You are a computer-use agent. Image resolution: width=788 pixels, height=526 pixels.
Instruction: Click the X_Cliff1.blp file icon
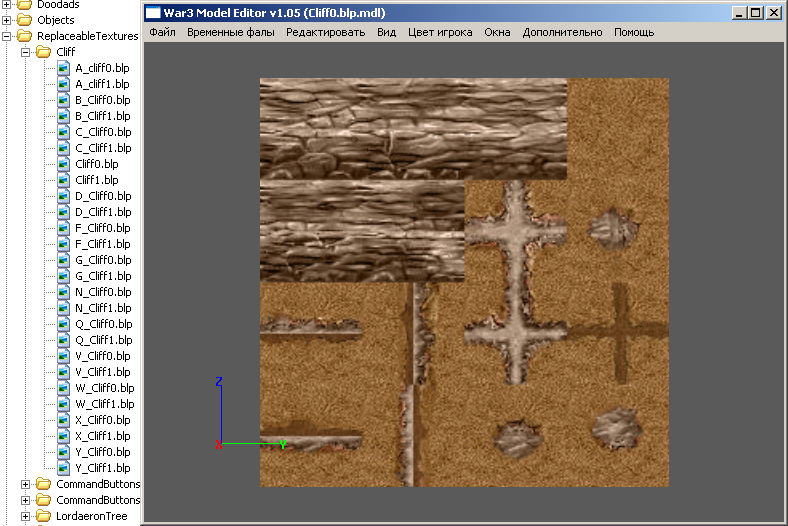(63, 436)
